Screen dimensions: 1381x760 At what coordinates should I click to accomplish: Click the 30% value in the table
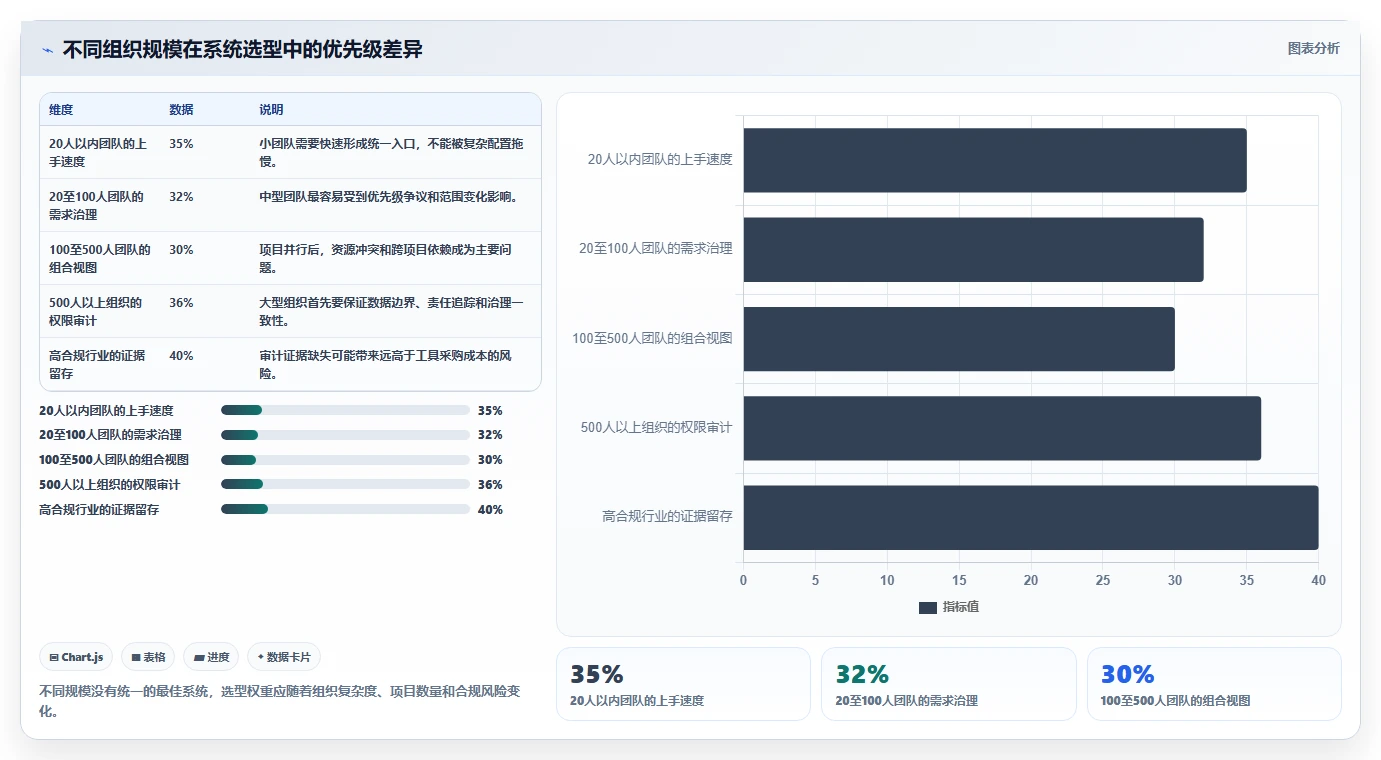click(181, 249)
